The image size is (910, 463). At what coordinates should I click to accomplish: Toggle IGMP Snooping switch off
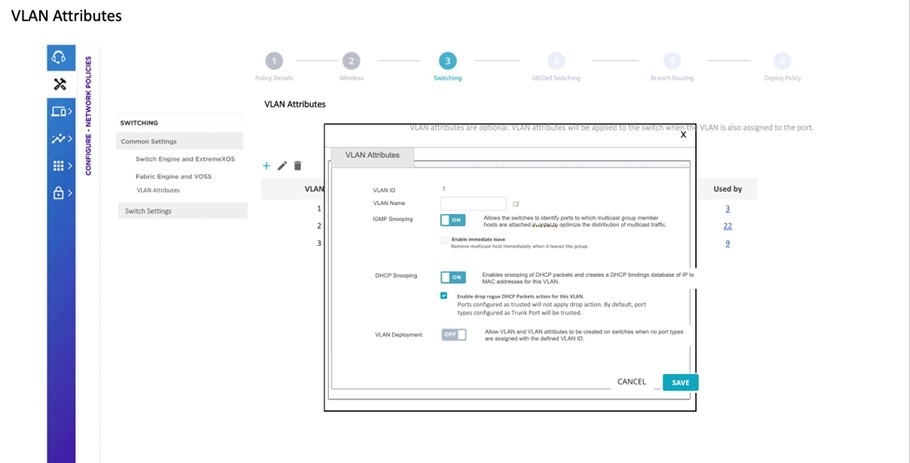point(452,220)
